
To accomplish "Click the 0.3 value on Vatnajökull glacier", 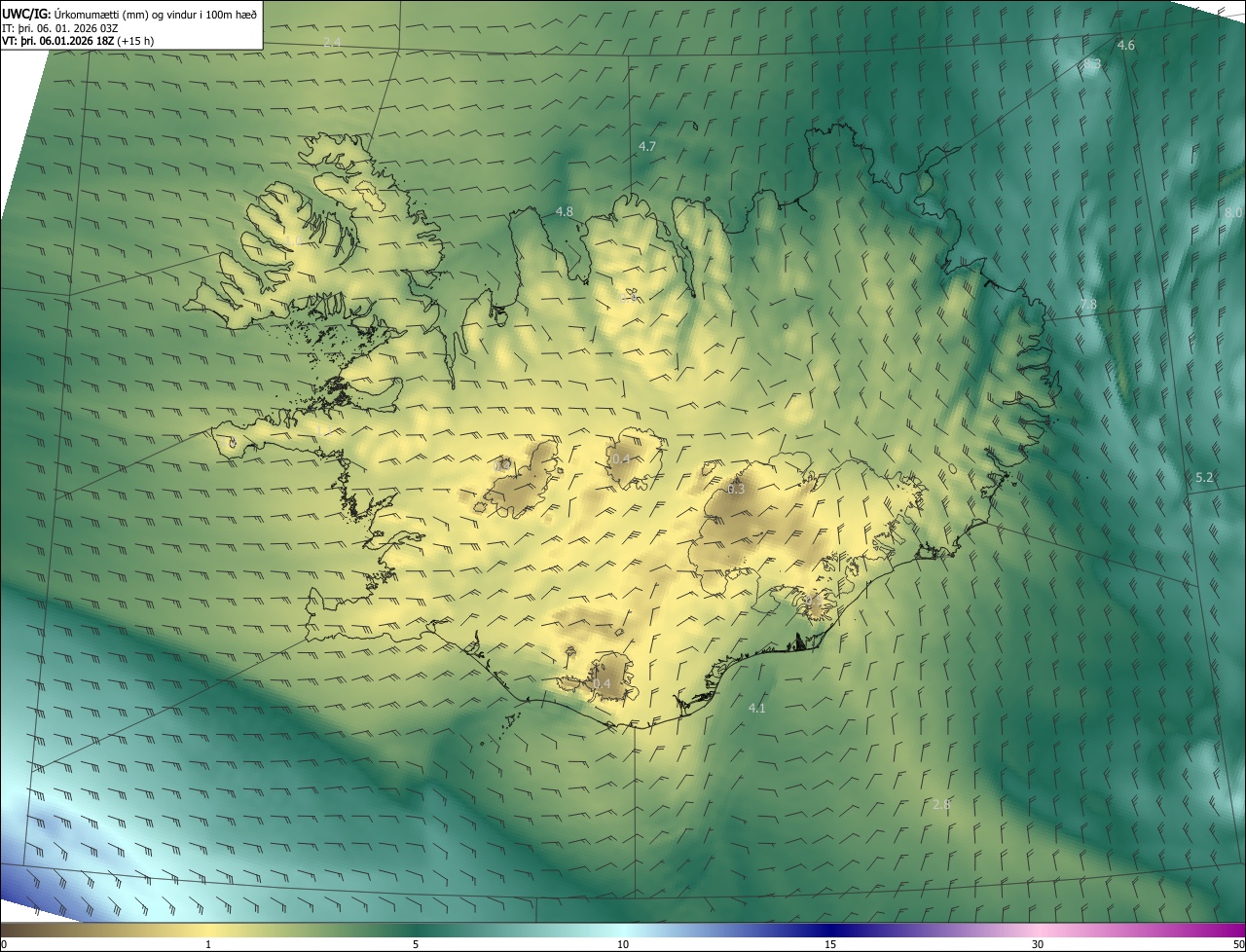I will pyautogui.click(x=736, y=489).
